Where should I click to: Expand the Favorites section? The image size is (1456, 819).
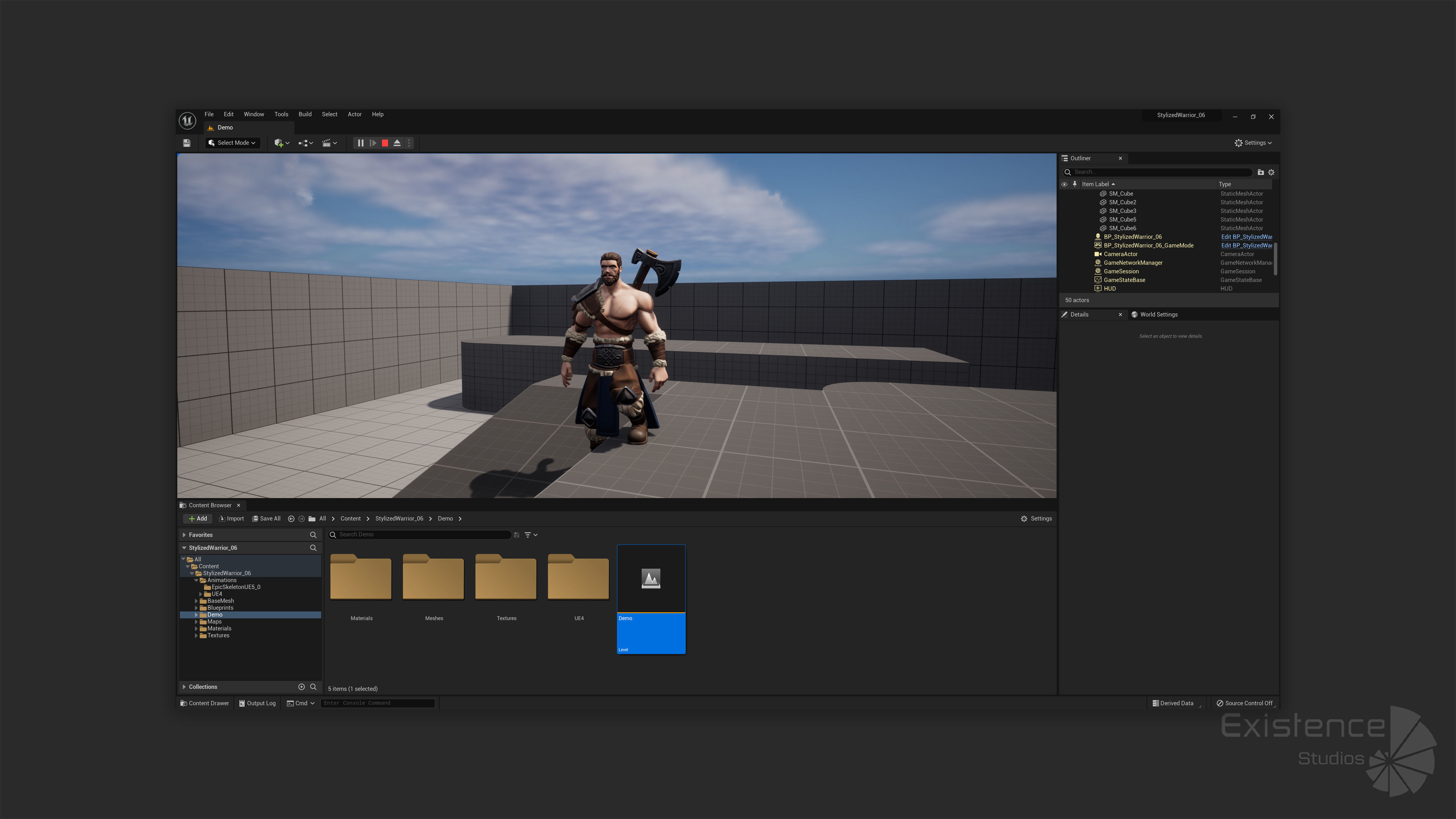pyautogui.click(x=184, y=535)
